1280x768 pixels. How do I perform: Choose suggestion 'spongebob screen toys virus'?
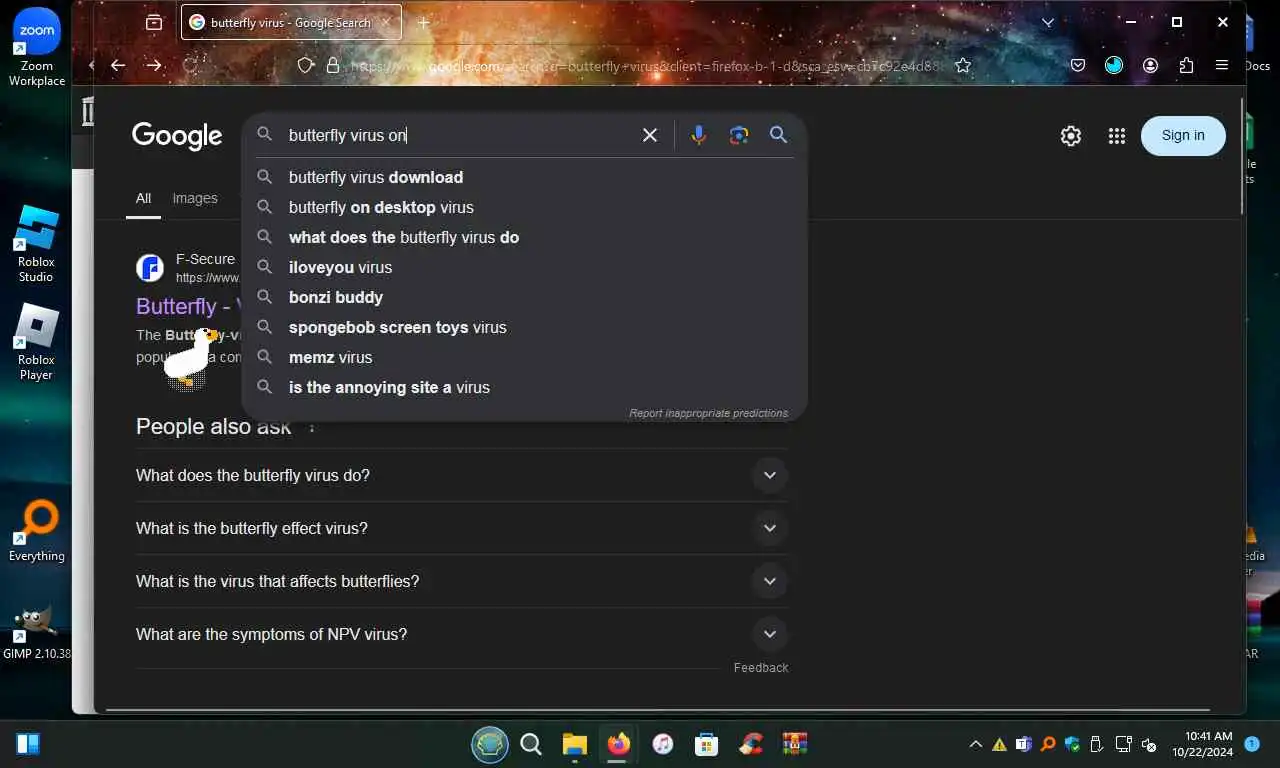tap(524, 327)
